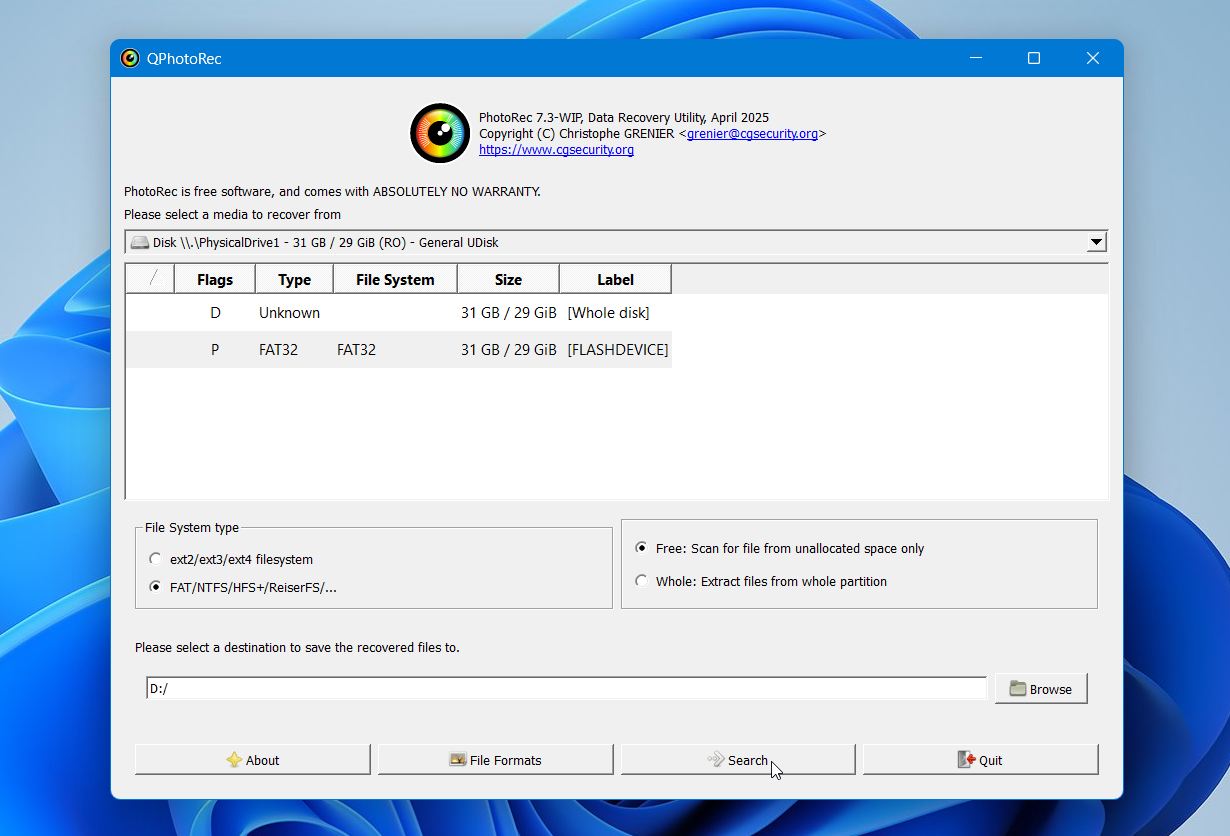The height and width of the screenshot is (836, 1230).
Task: Open https://www.cgsecurity.org website link
Action: (x=556, y=150)
